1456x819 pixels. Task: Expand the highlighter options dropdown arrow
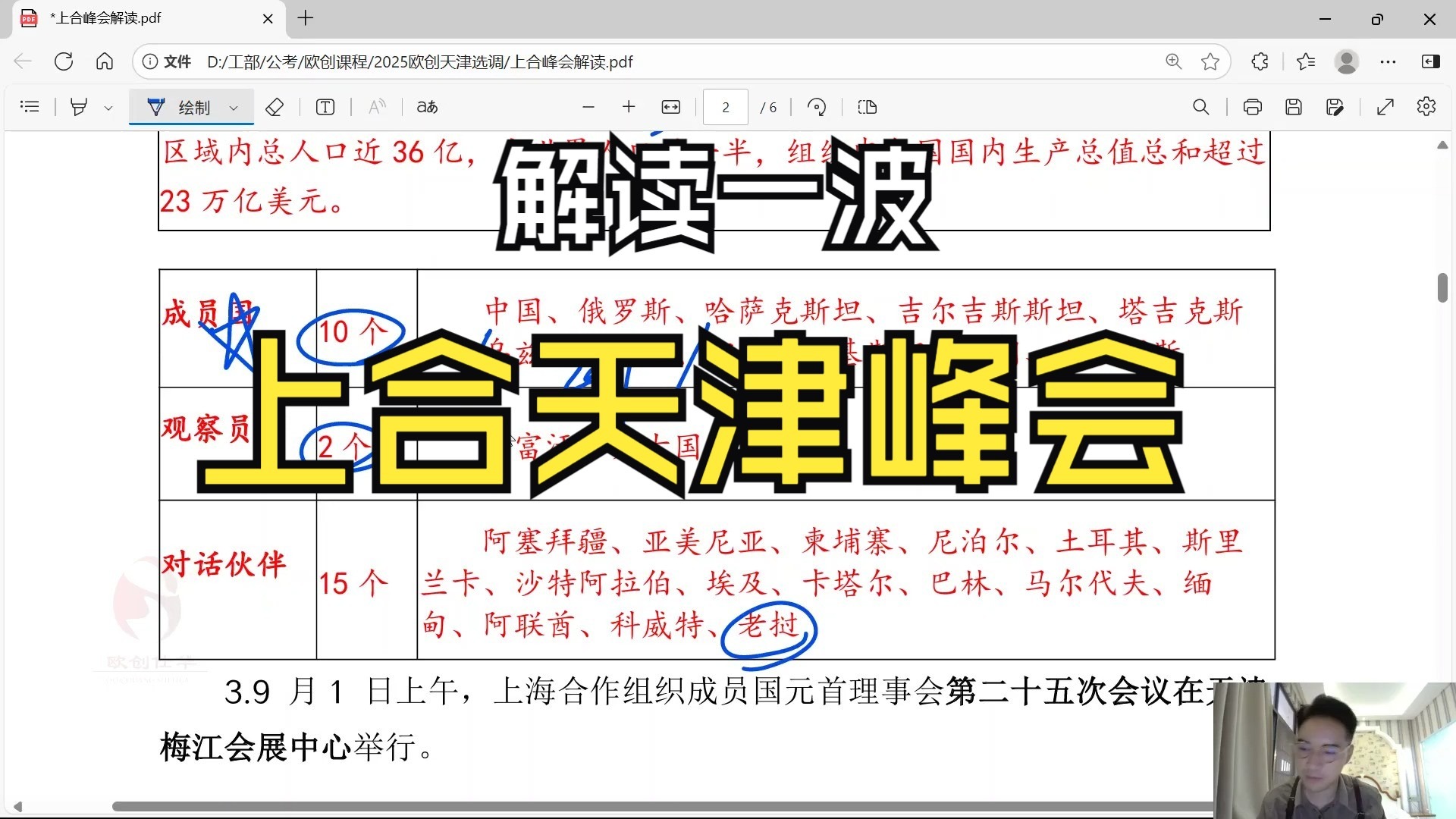click(108, 108)
